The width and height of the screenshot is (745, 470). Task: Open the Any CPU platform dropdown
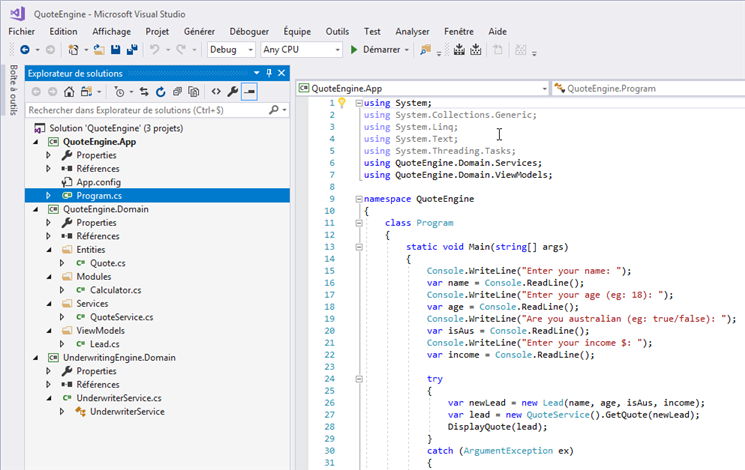point(299,49)
